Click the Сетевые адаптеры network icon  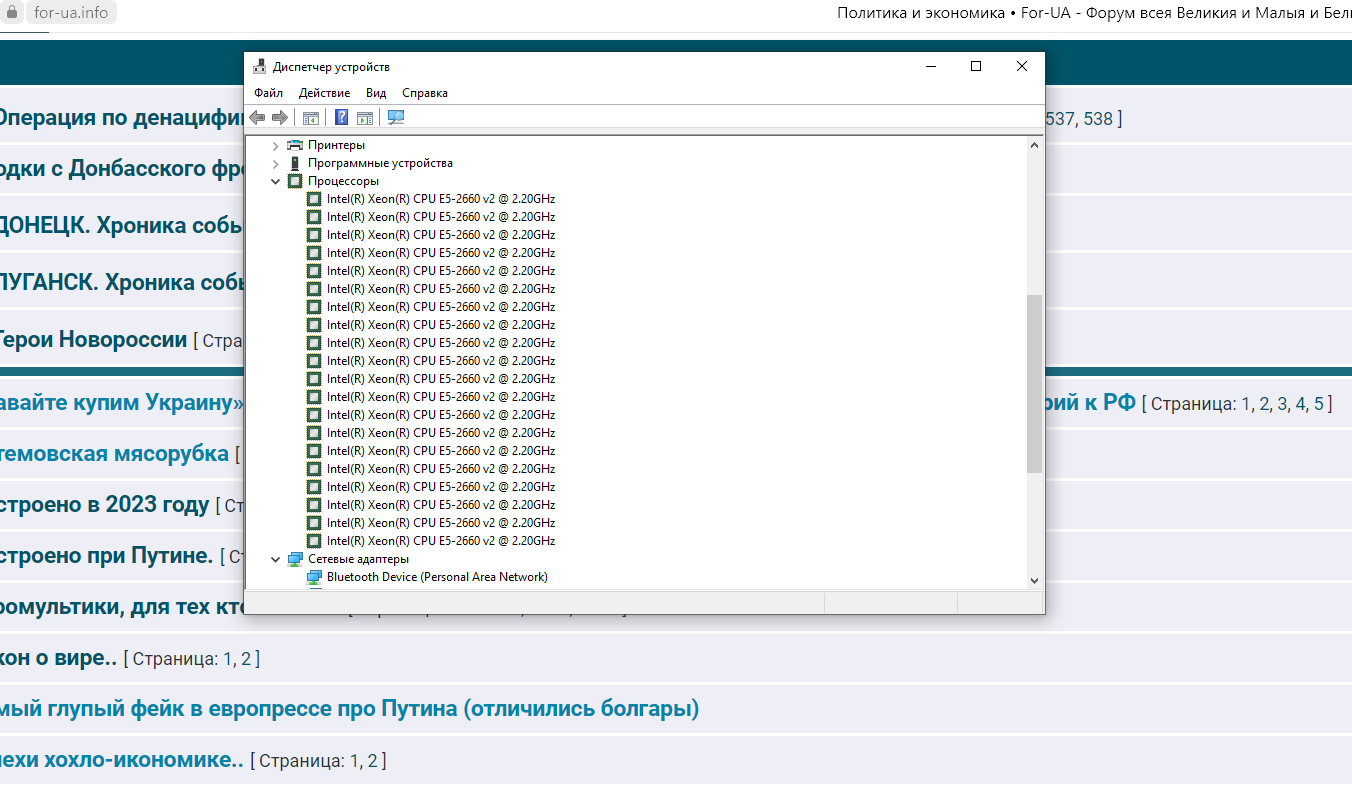coord(295,559)
